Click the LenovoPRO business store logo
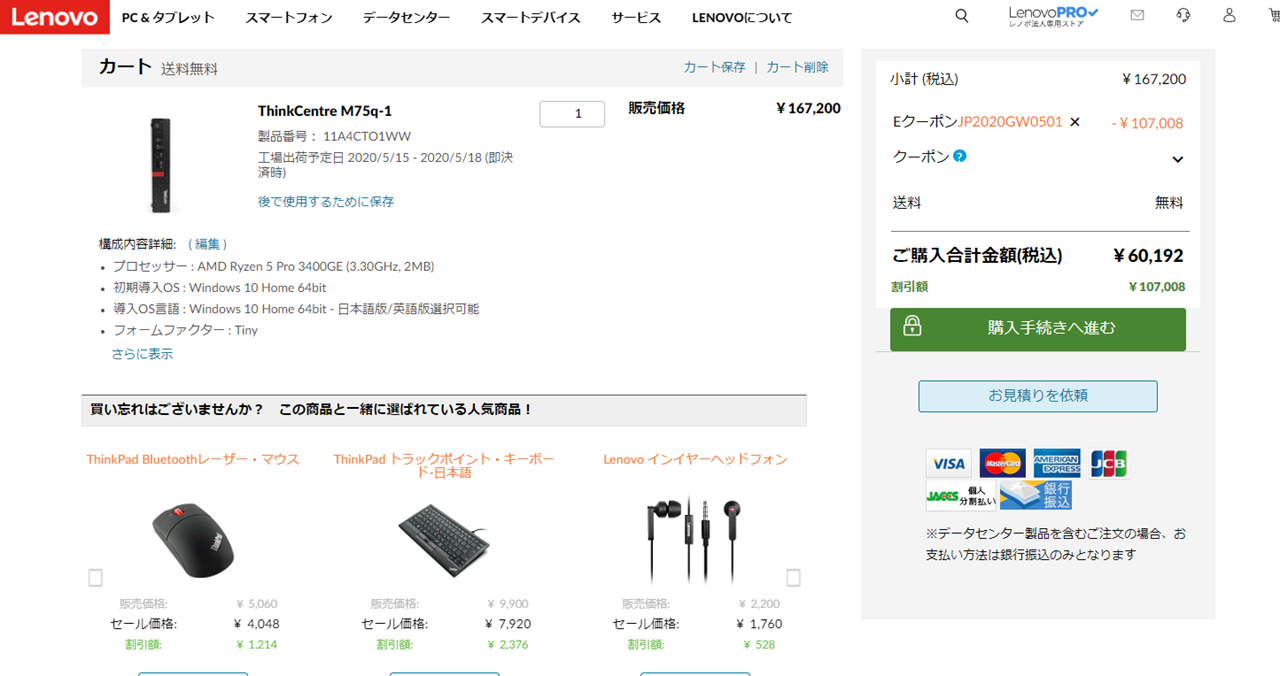Viewport: 1280px width, 676px height. click(1053, 16)
